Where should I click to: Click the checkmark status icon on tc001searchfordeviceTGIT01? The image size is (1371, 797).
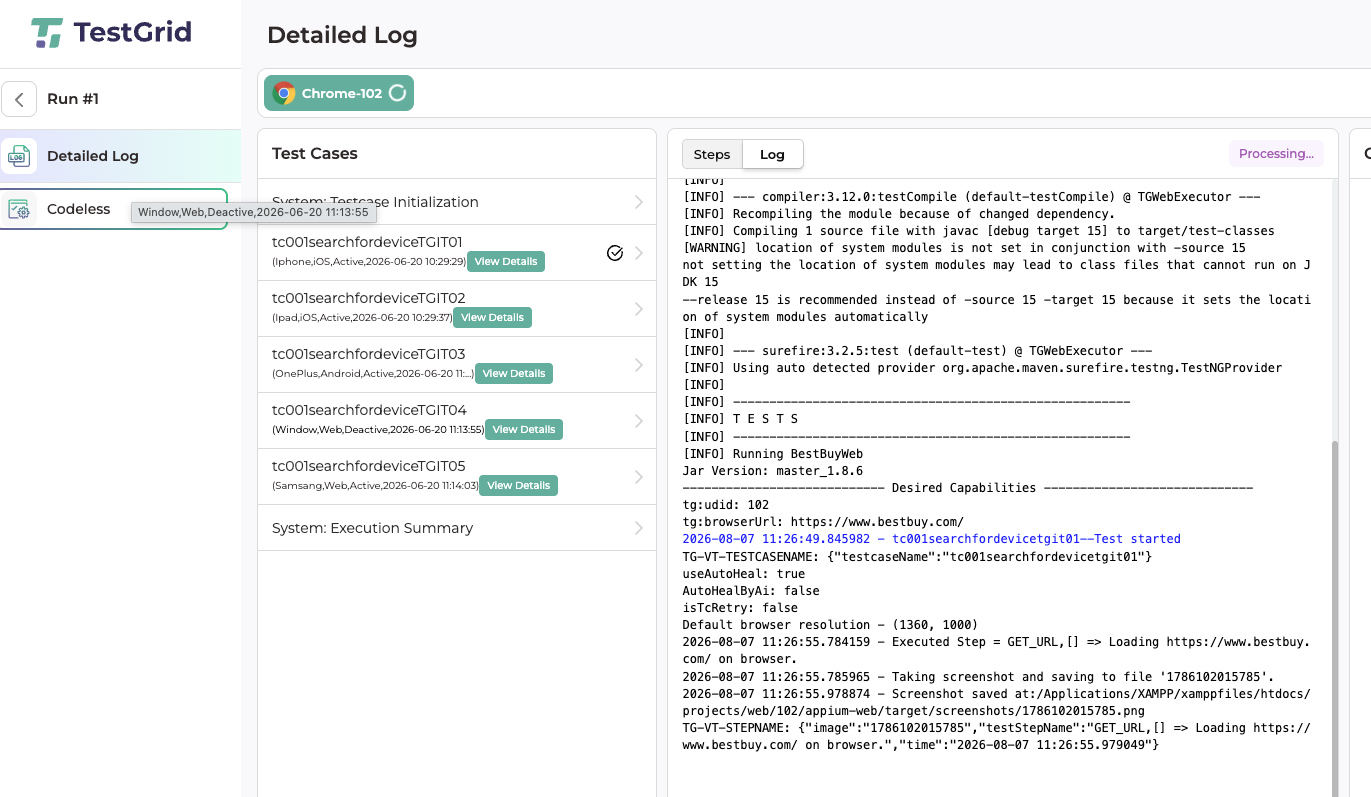click(x=615, y=253)
